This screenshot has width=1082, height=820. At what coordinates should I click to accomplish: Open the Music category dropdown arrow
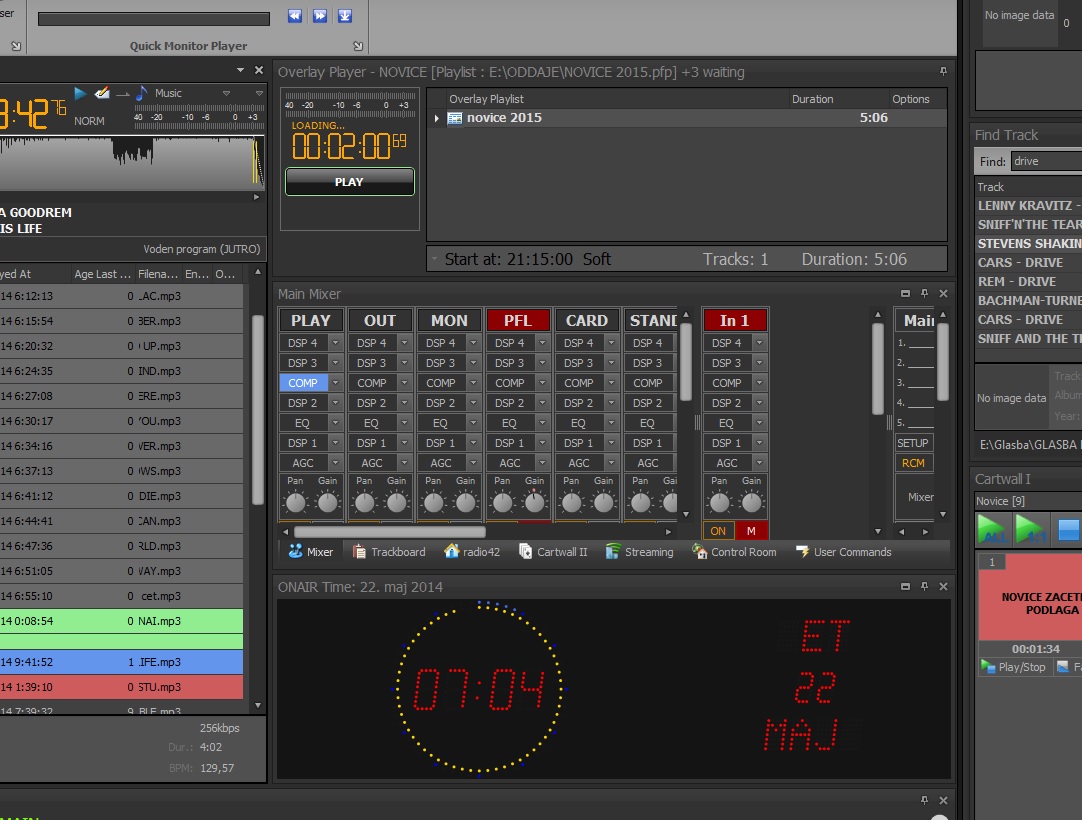click(227, 93)
